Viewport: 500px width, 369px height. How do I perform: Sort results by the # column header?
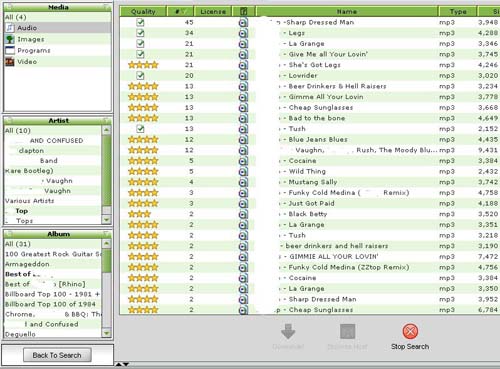coord(180,12)
